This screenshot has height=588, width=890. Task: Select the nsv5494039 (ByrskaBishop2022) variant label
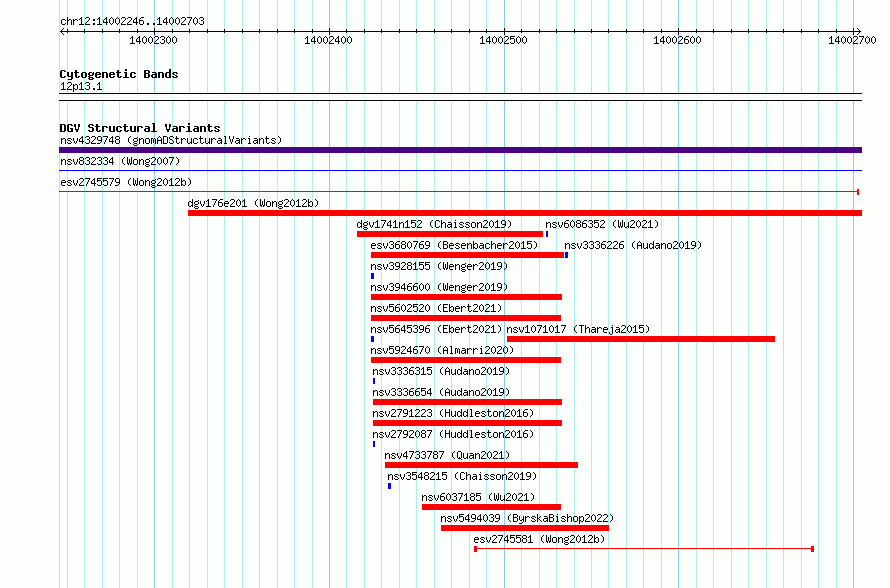pyautogui.click(x=527, y=518)
